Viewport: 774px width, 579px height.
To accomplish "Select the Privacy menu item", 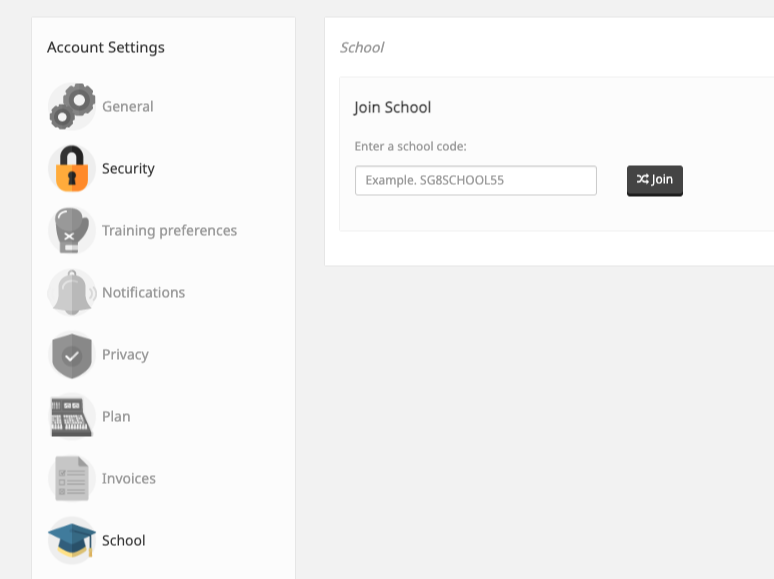I will click(125, 355).
